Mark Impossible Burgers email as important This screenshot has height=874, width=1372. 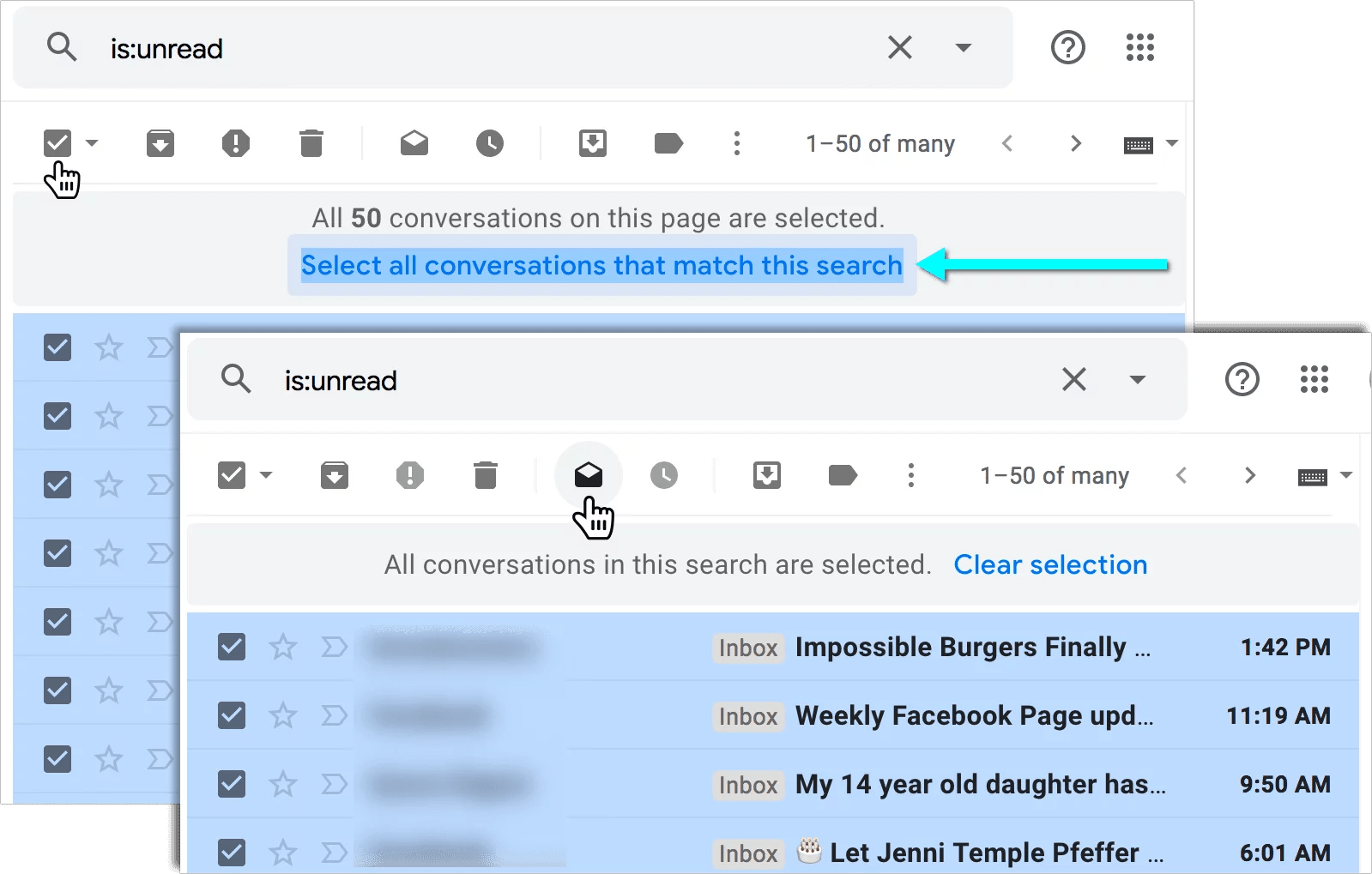[x=334, y=647]
